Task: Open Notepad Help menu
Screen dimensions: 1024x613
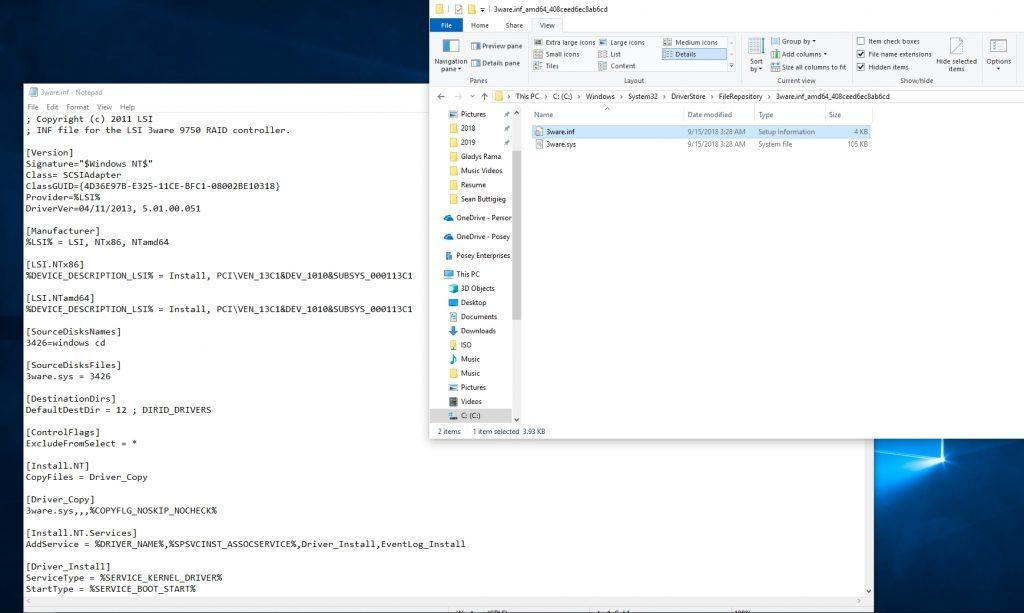Action: (127, 107)
